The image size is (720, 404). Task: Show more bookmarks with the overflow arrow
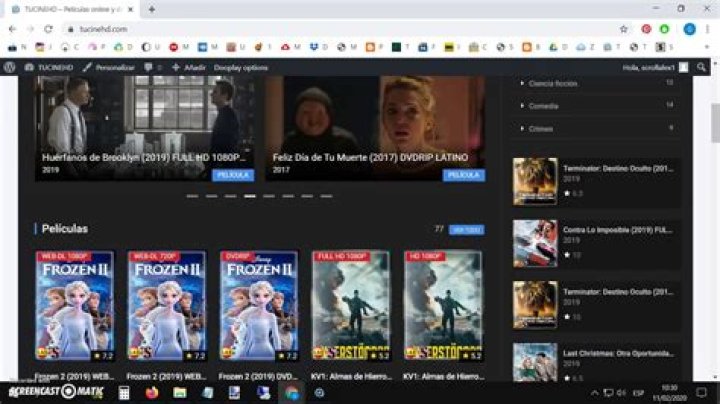pos(707,47)
